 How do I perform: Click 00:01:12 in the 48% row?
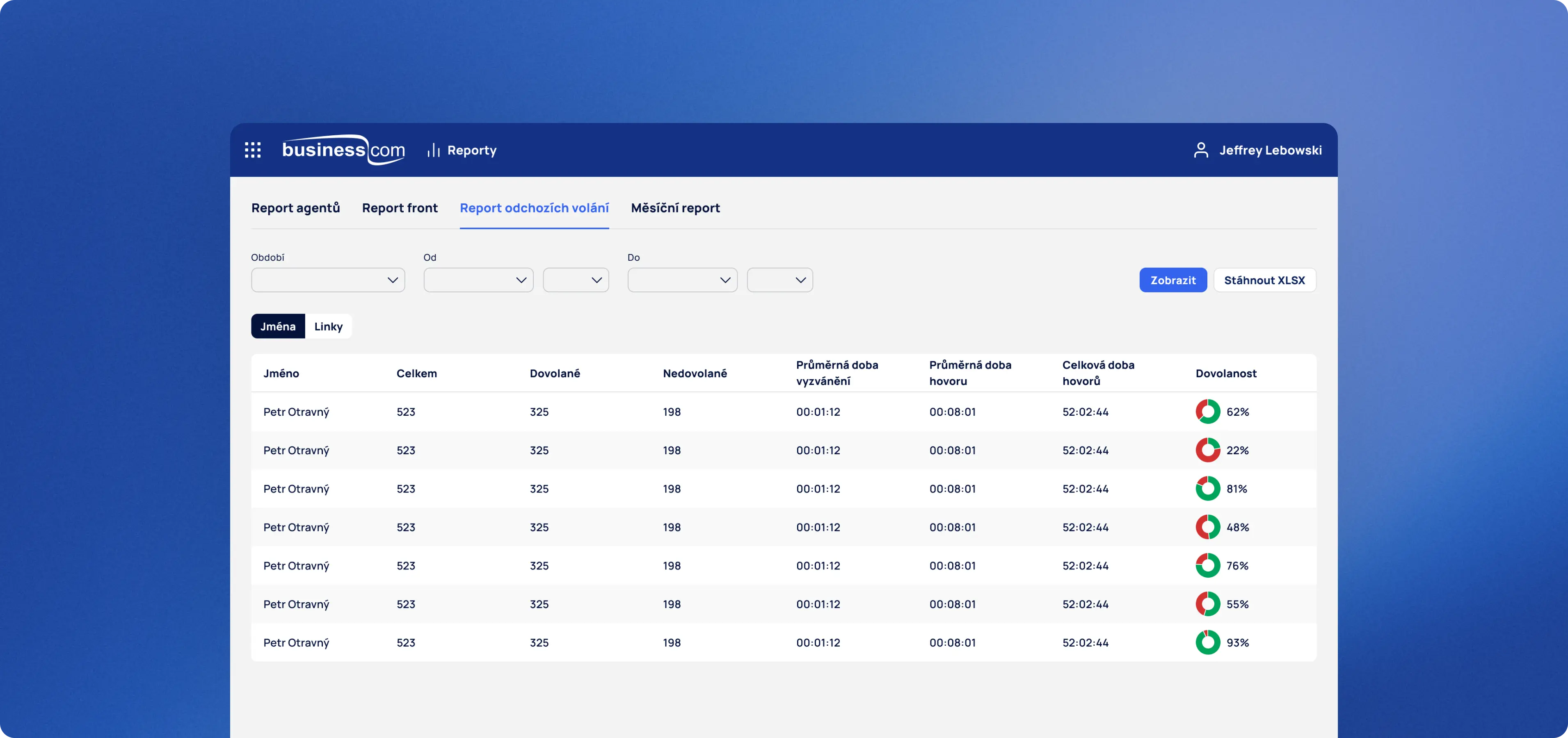(x=818, y=527)
